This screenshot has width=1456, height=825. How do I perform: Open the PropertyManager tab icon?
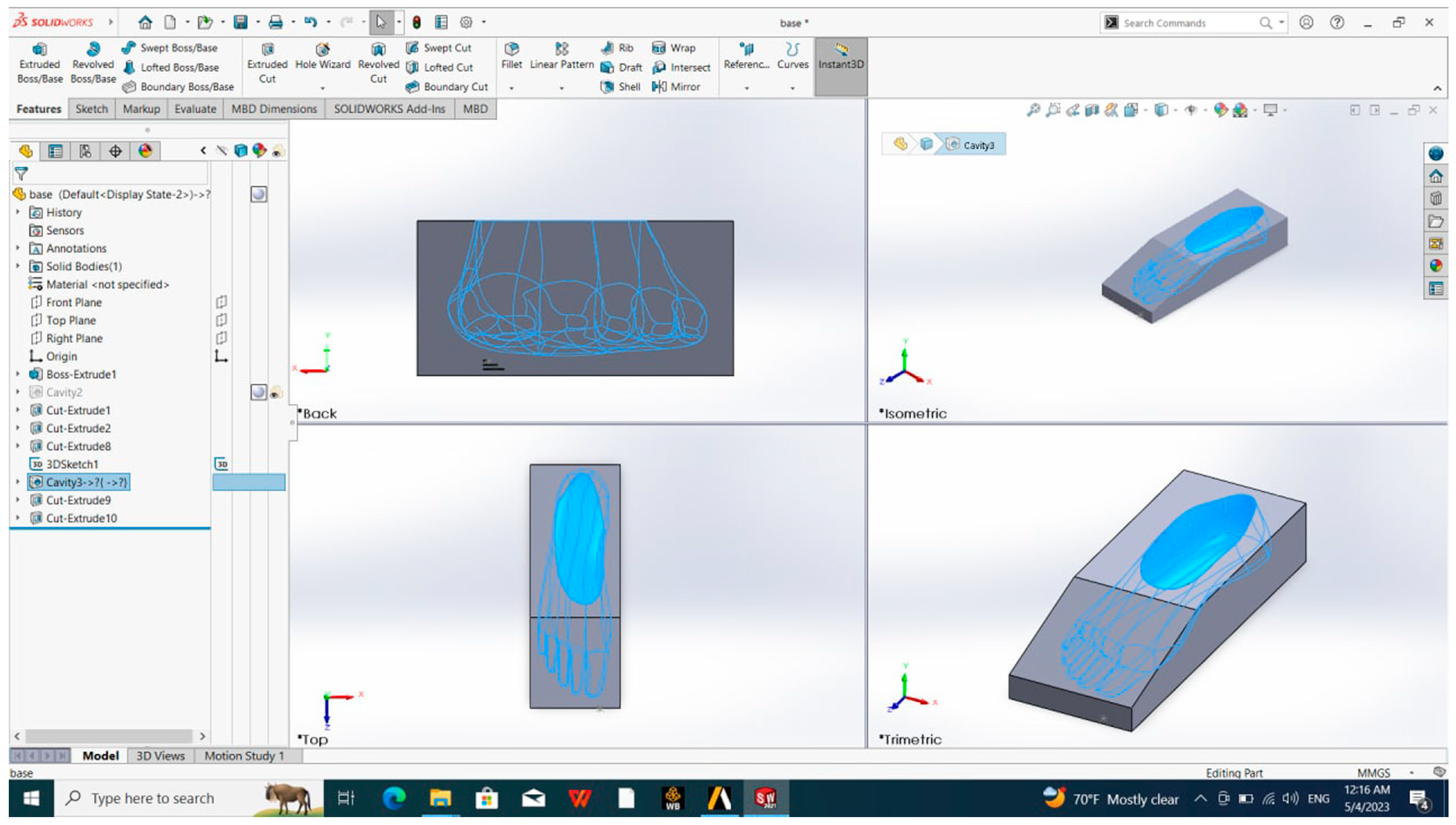click(55, 151)
